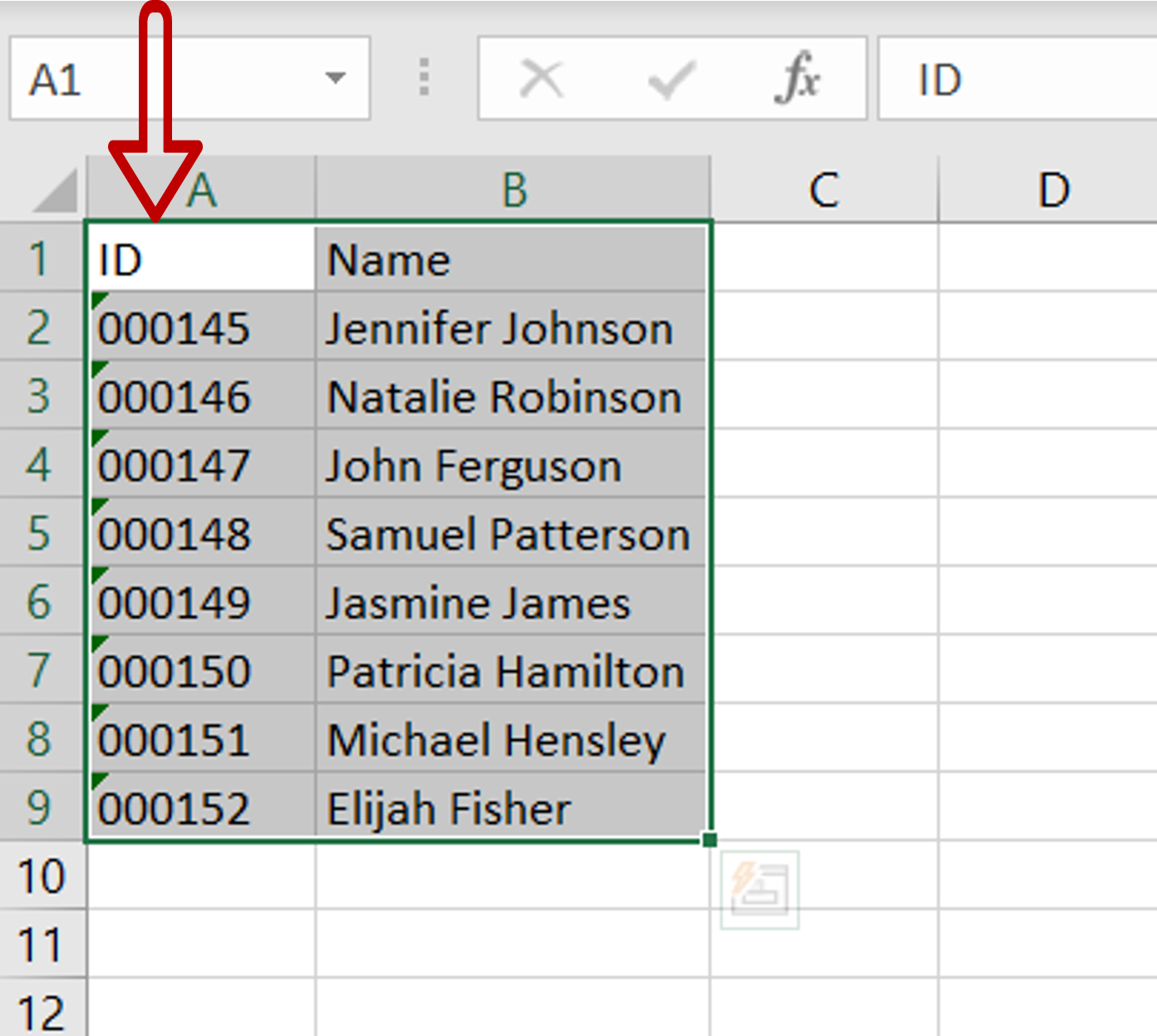Click the Cancel (X) formula bar icon

(x=541, y=80)
